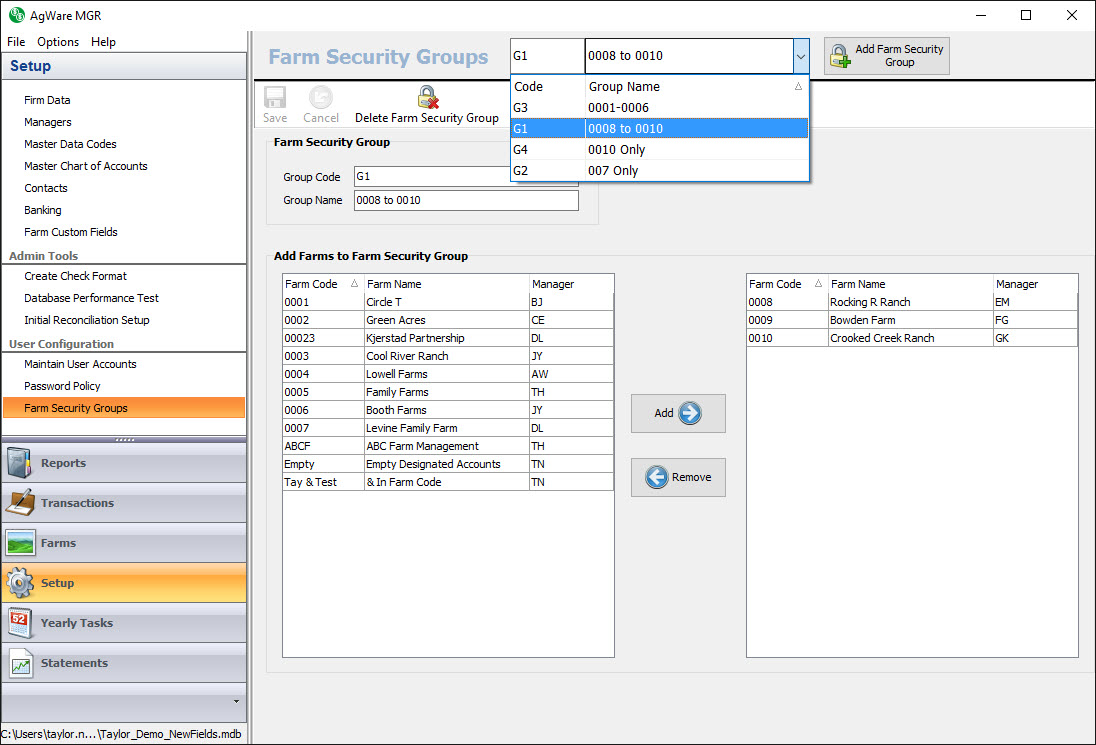Click the Cancel undo icon
Screen dimensions: 1096x745
[321, 98]
